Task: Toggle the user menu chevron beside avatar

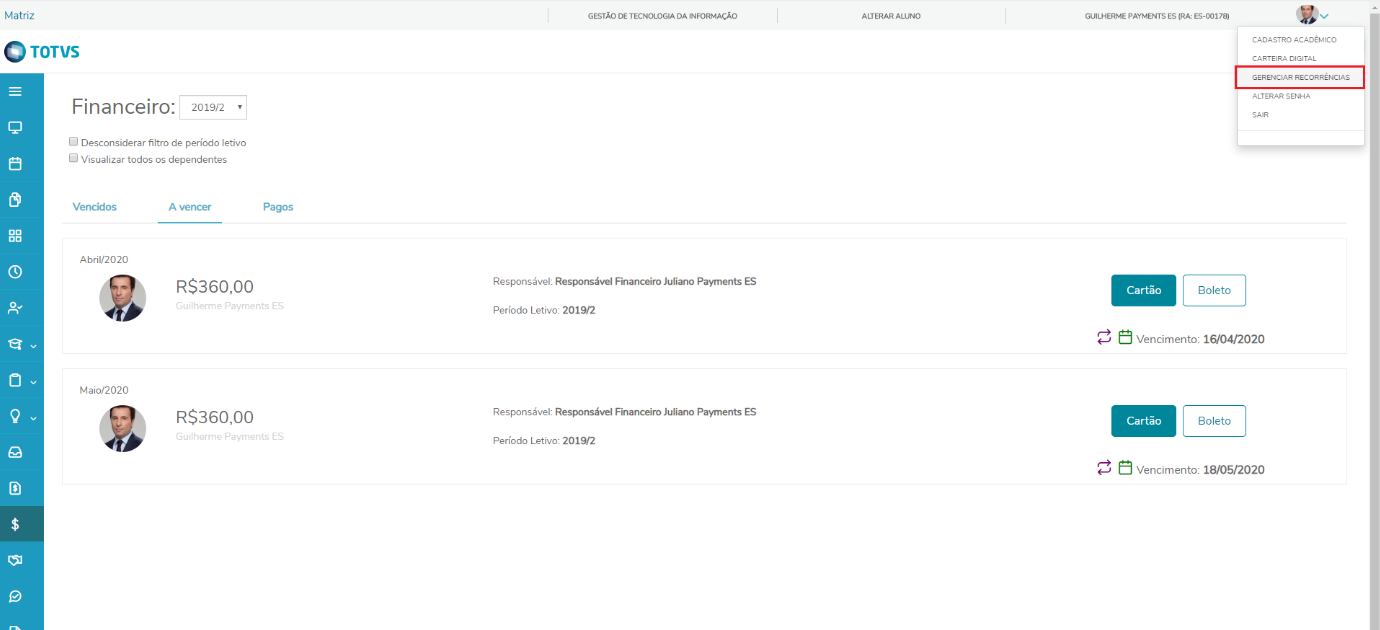Action: (x=1324, y=16)
